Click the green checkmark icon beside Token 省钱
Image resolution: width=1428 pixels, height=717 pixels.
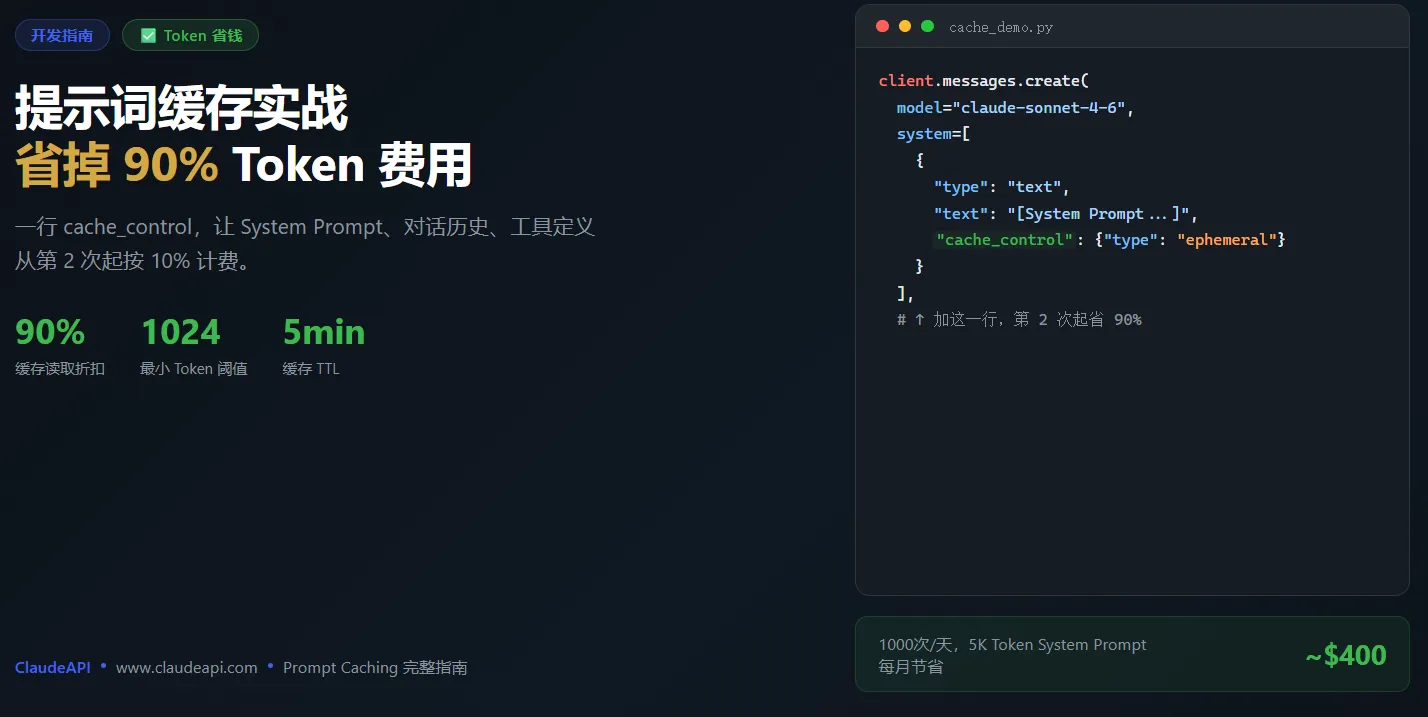[148, 36]
